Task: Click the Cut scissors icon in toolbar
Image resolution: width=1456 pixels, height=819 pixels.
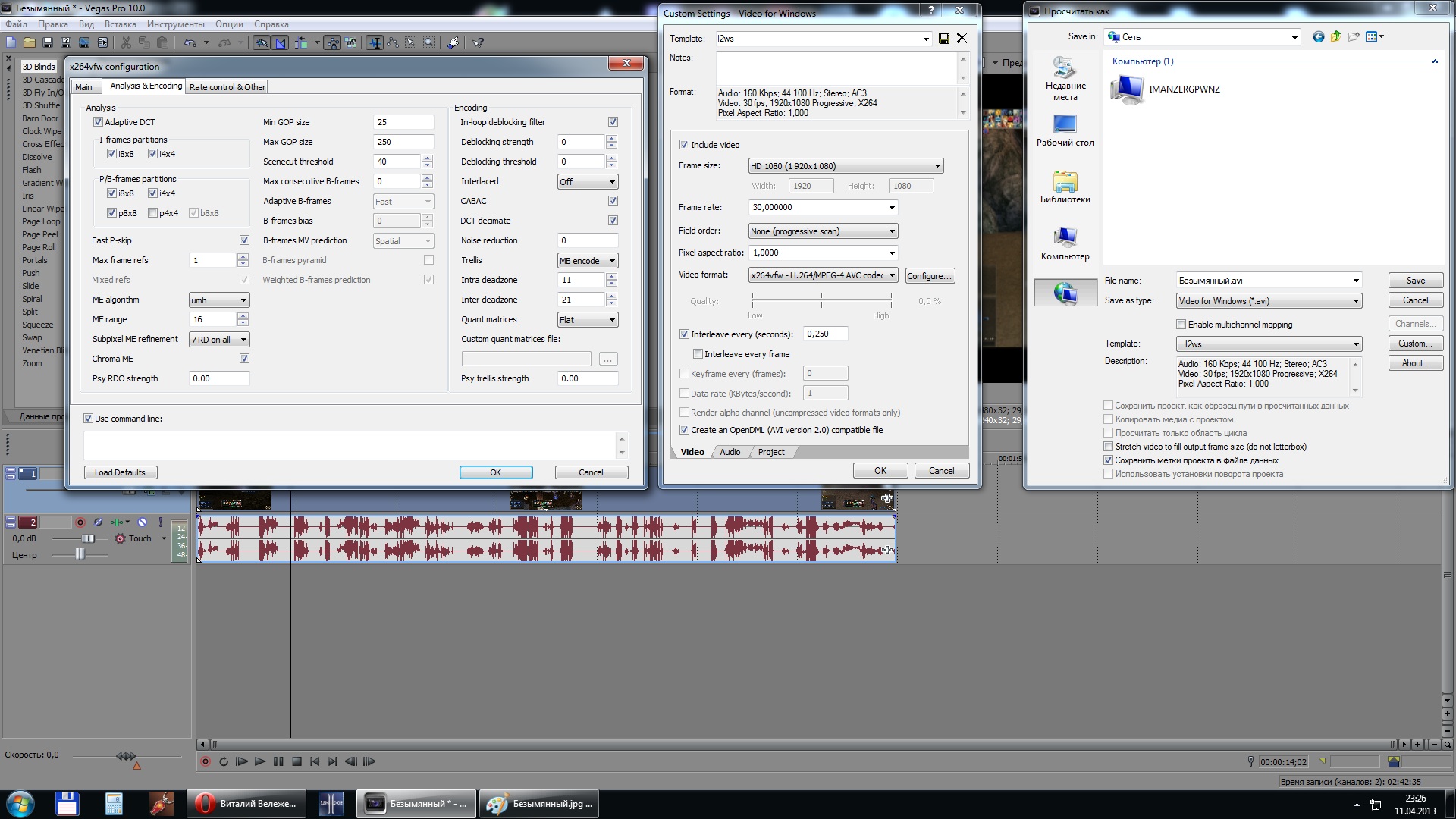Action: pyautogui.click(x=126, y=42)
